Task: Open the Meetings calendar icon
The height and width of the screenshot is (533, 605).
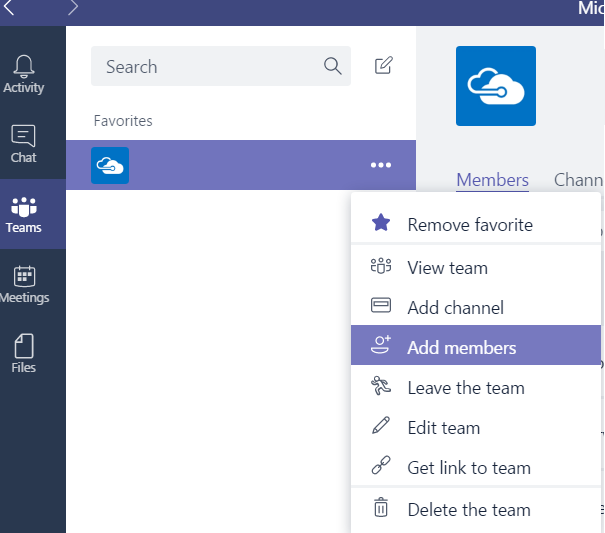Action: pyautogui.click(x=24, y=284)
